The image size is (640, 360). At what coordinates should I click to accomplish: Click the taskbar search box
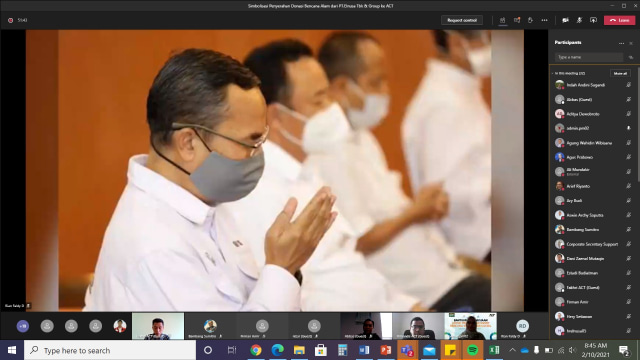(x=110, y=350)
